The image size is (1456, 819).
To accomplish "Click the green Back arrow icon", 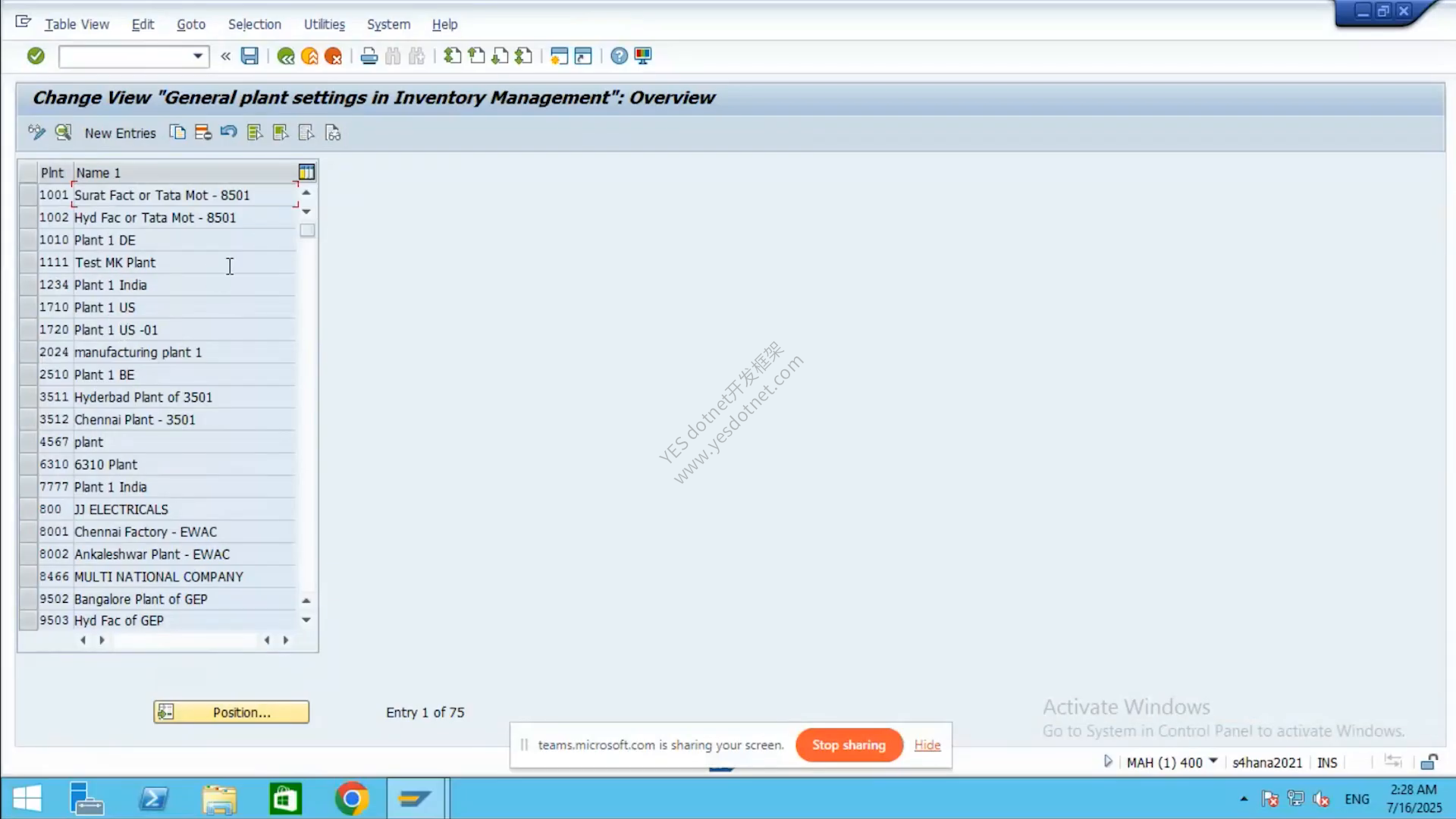I will [286, 56].
